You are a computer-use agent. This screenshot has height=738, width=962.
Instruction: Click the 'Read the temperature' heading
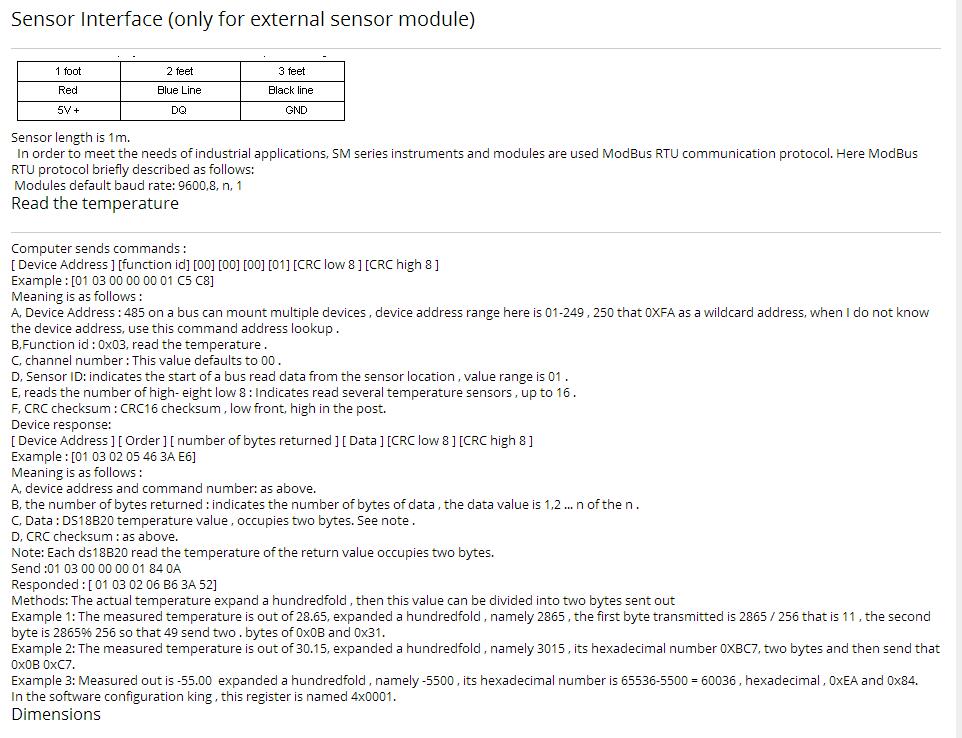tap(95, 204)
